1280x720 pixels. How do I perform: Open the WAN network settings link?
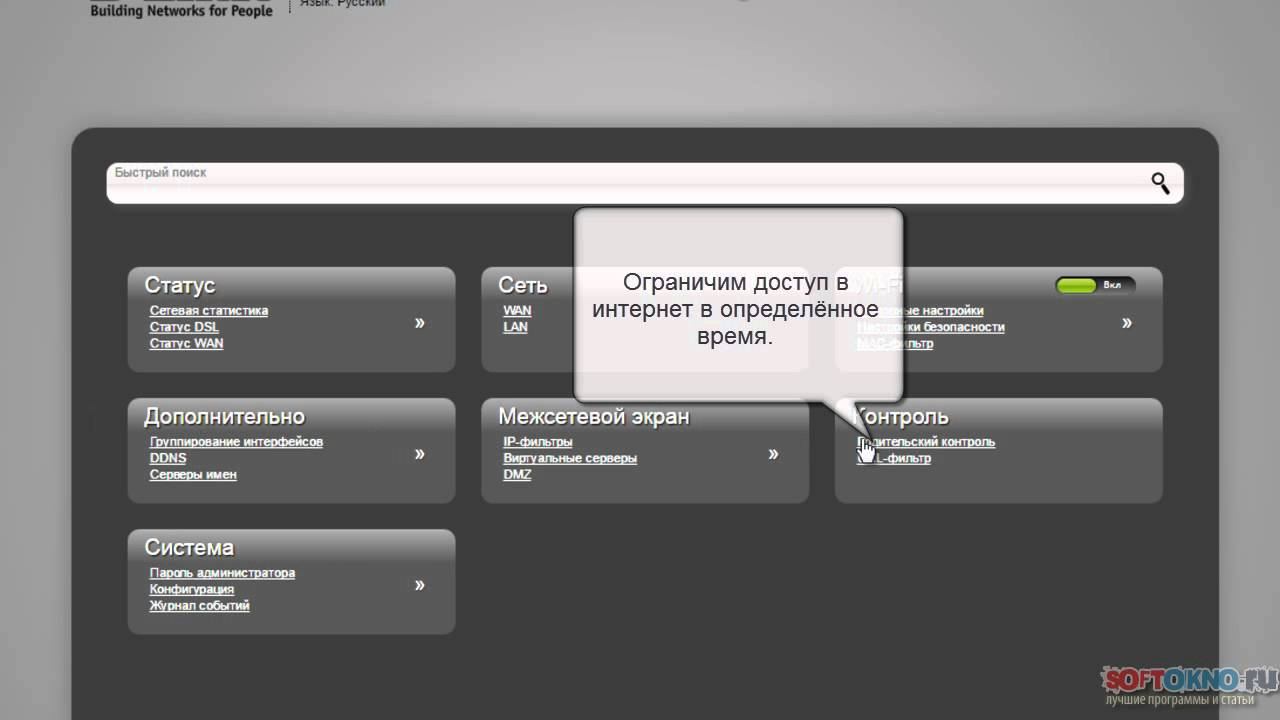tap(517, 311)
